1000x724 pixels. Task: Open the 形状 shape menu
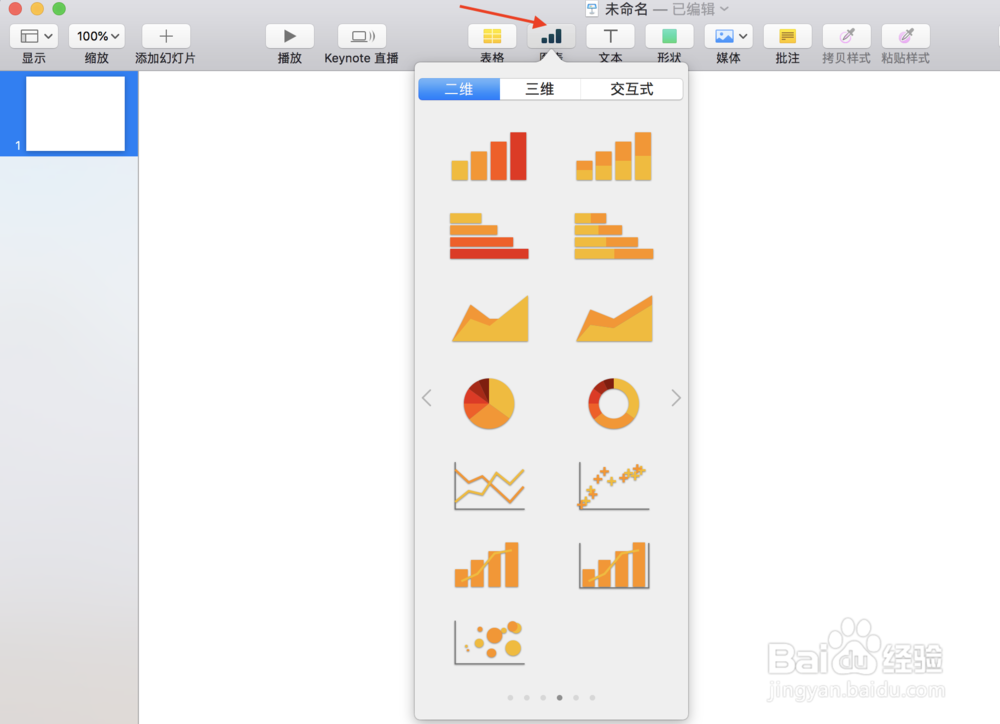coord(669,36)
